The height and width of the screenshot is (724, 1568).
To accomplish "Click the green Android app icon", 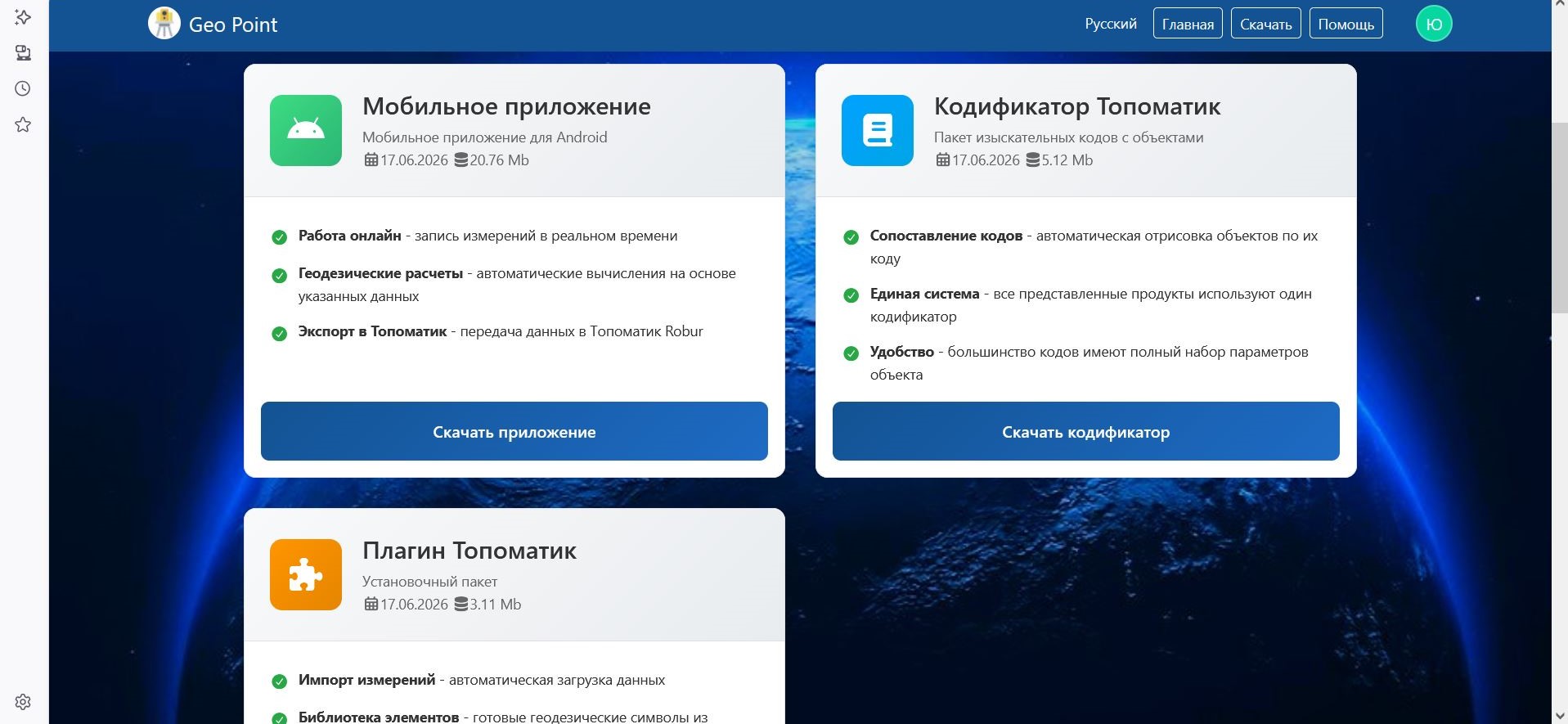I will [306, 130].
